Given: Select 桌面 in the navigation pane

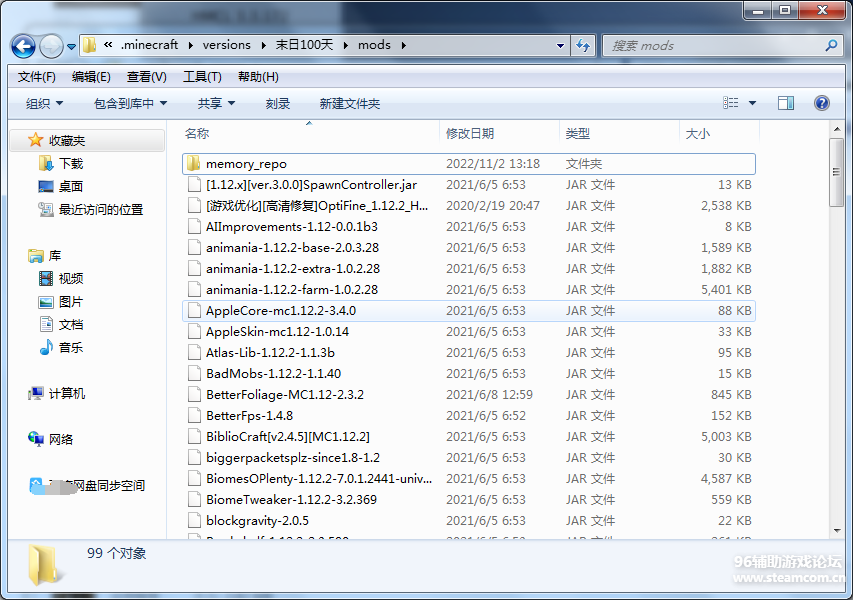Looking at the screenshot, I should pyautogui.click(x=70, y=186).
